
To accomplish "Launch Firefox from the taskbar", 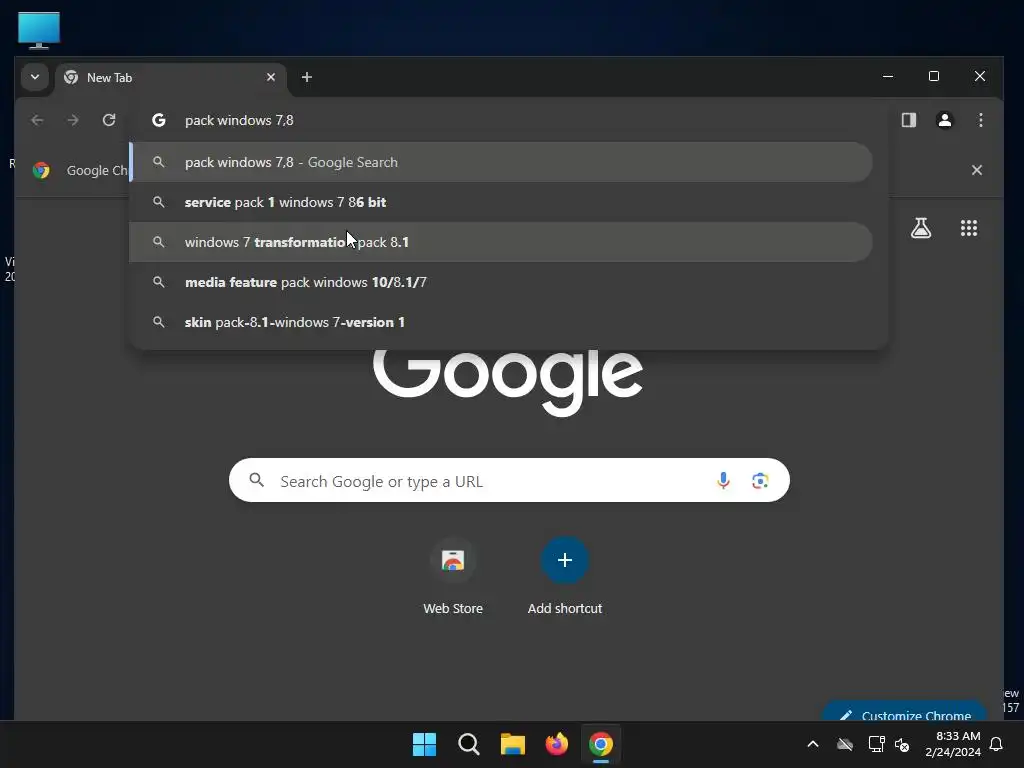I will point(556,744).
